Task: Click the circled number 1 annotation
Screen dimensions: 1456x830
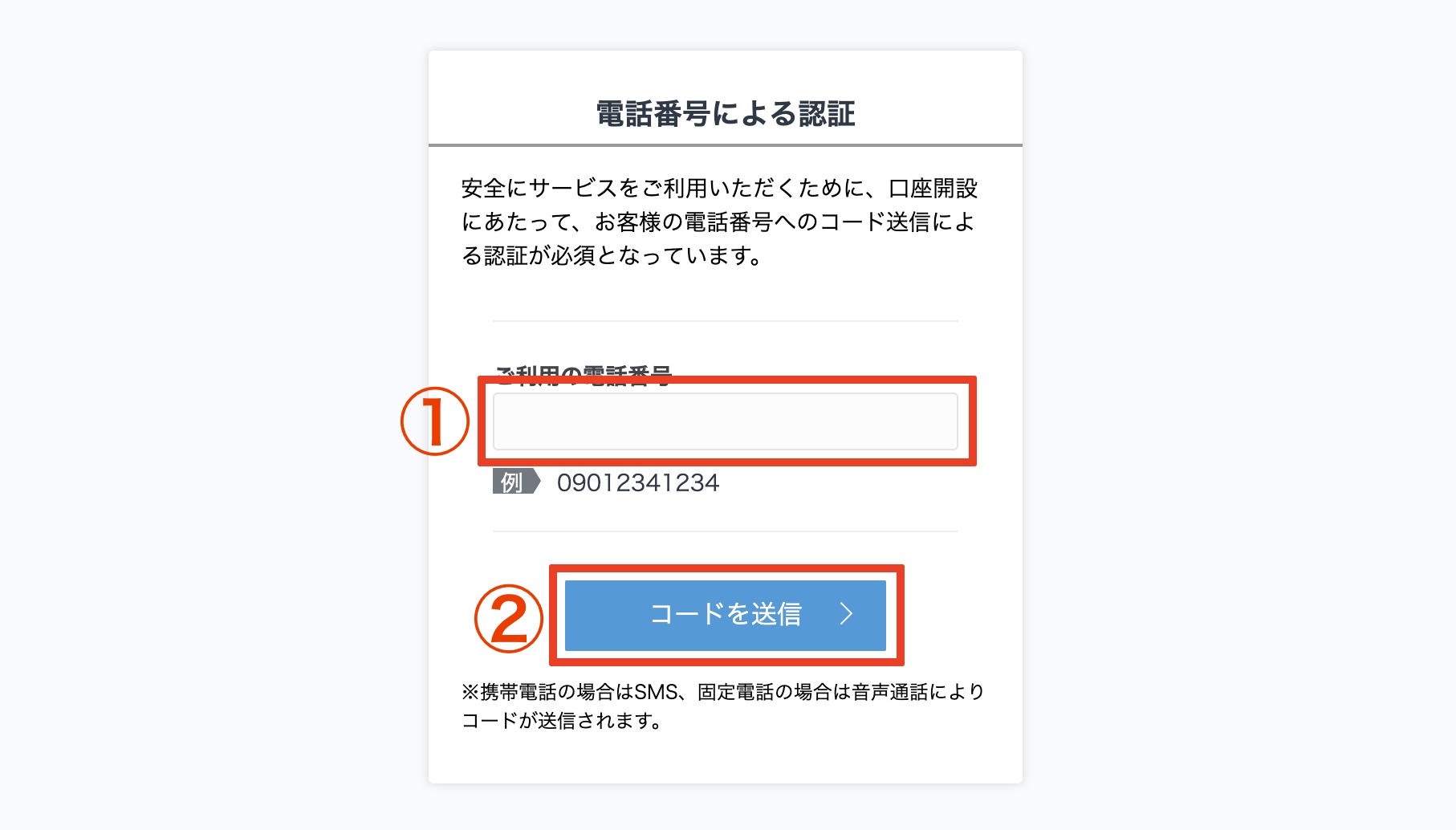Action: coord(434,421)
